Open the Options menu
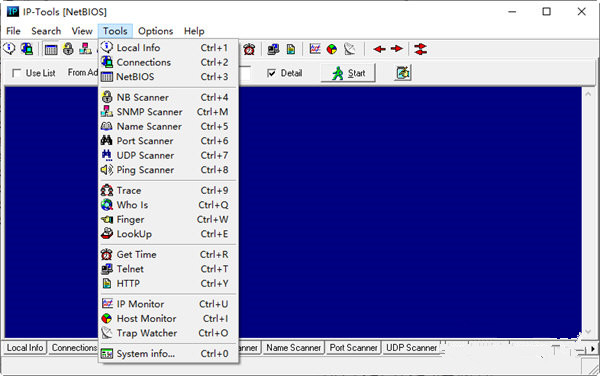The width and height of the screenshot is (600, 376). pyautogui.click(x=155, y=31)
